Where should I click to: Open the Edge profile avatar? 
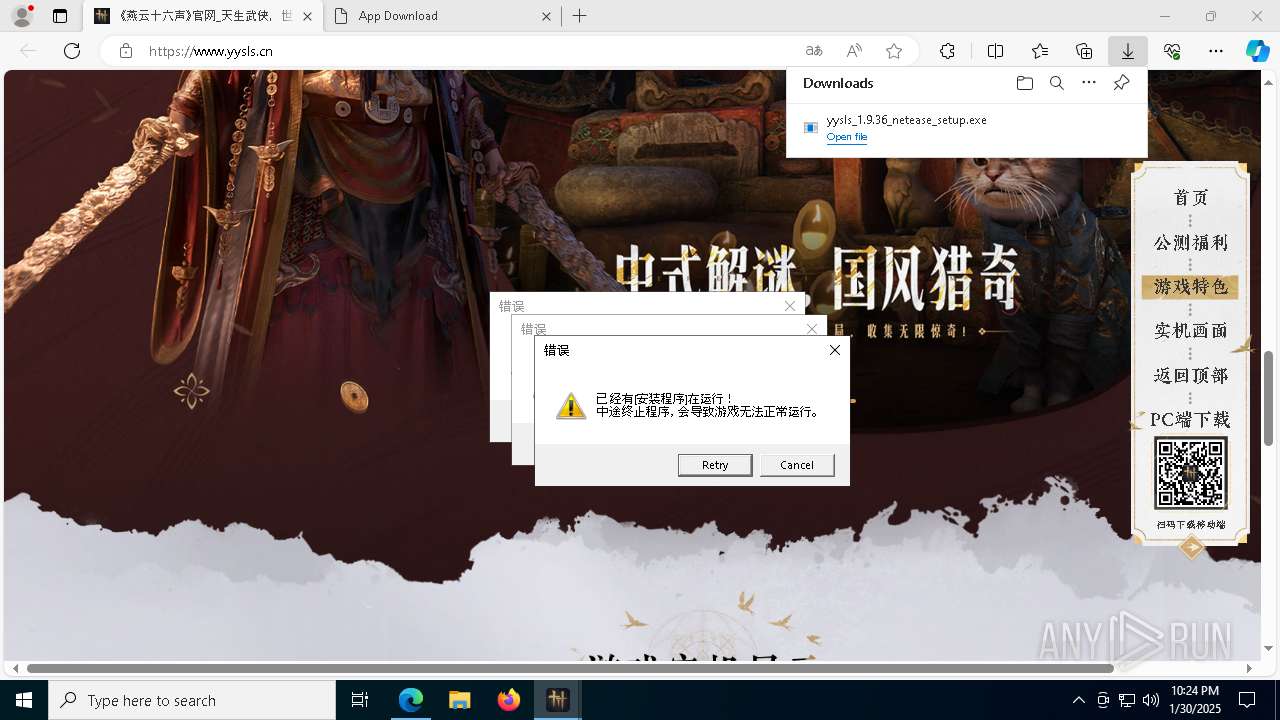click(21, 16)
